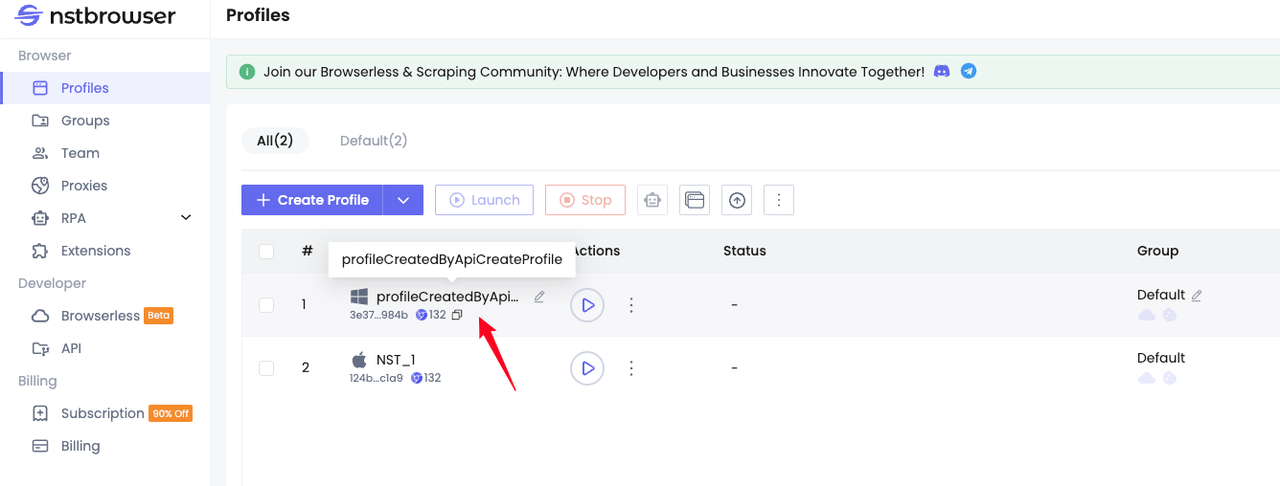Edit the Default group pencil in row 1
This screenshot has width=1280, height=486.
click(x=1196, y=295)
